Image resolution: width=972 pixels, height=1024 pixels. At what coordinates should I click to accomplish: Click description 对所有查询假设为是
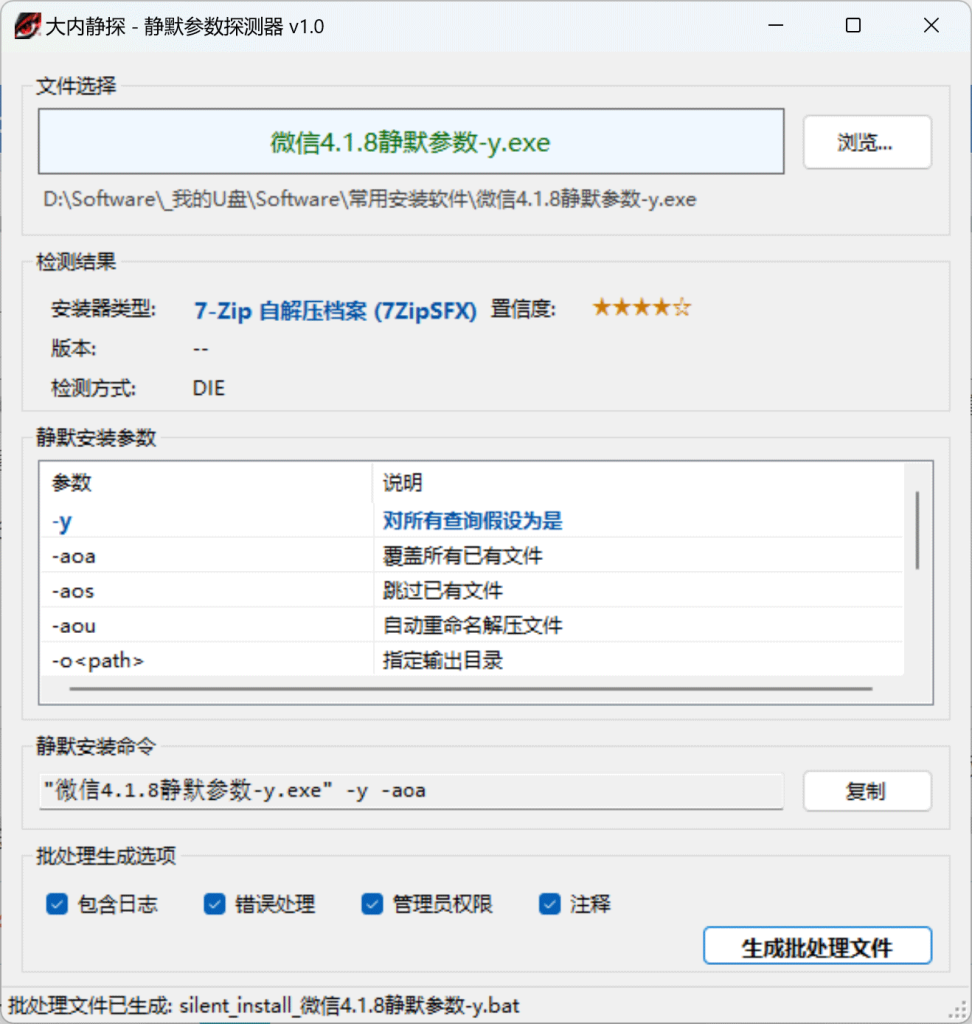(472, 520)
